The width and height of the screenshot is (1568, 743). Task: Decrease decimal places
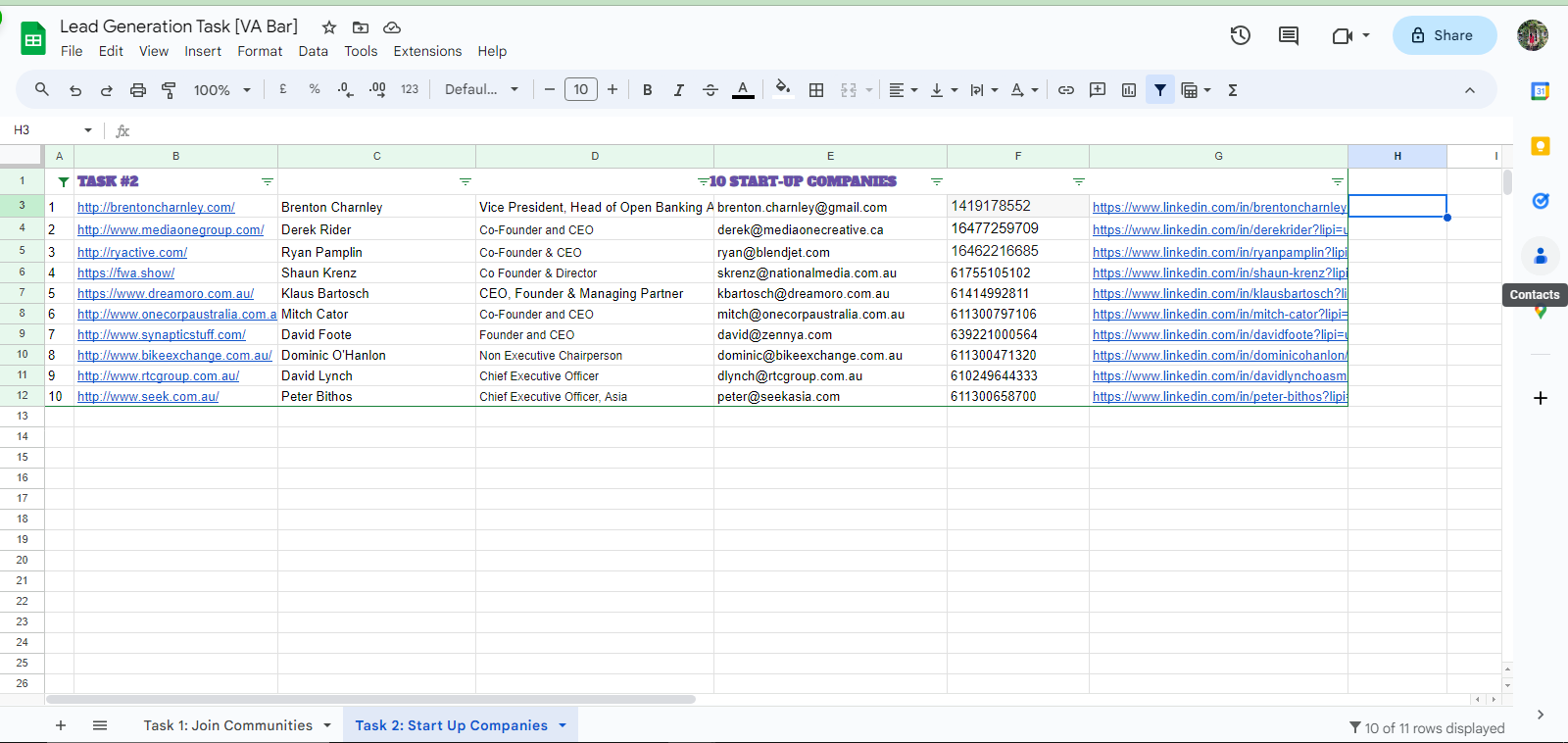click(x=345, y=89)
